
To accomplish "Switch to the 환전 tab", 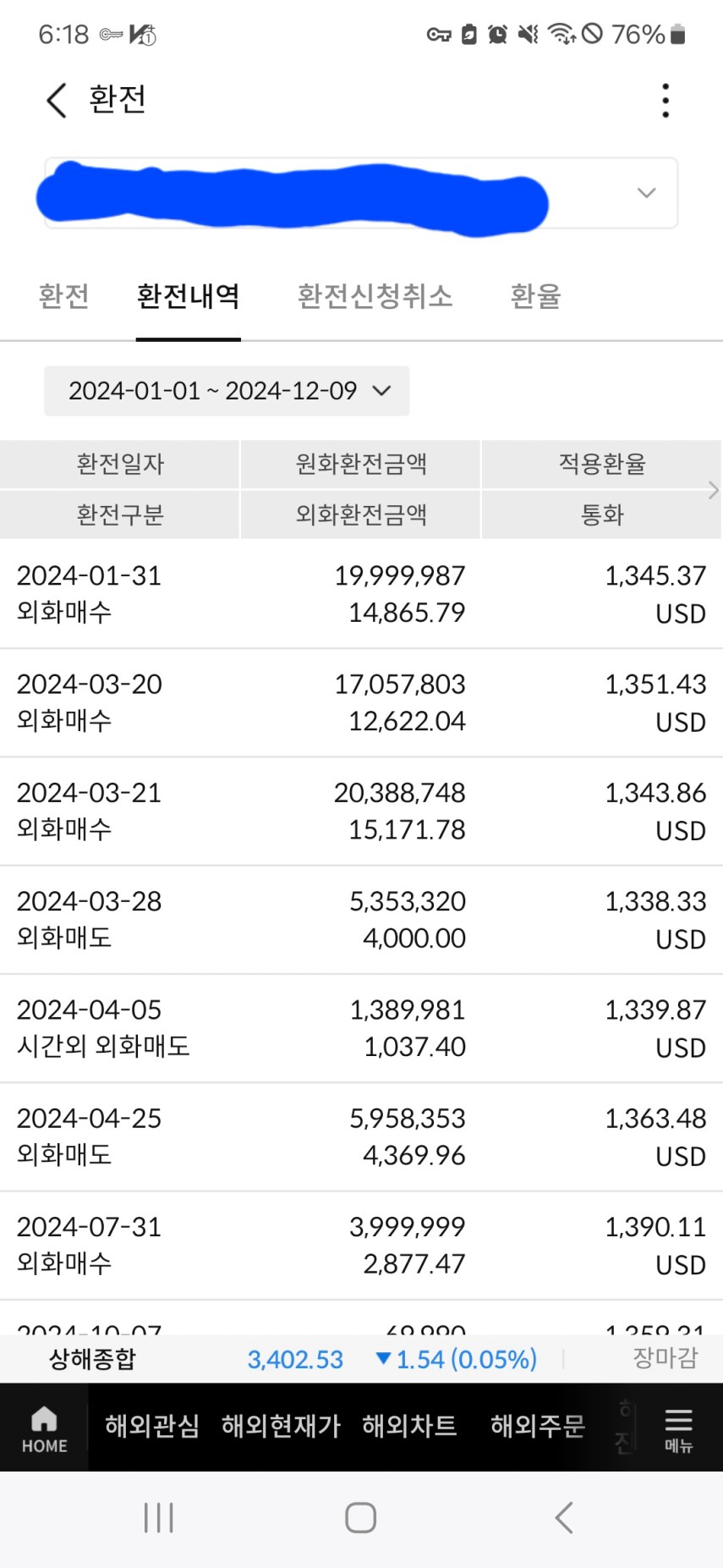I will (x=63, y=297).
